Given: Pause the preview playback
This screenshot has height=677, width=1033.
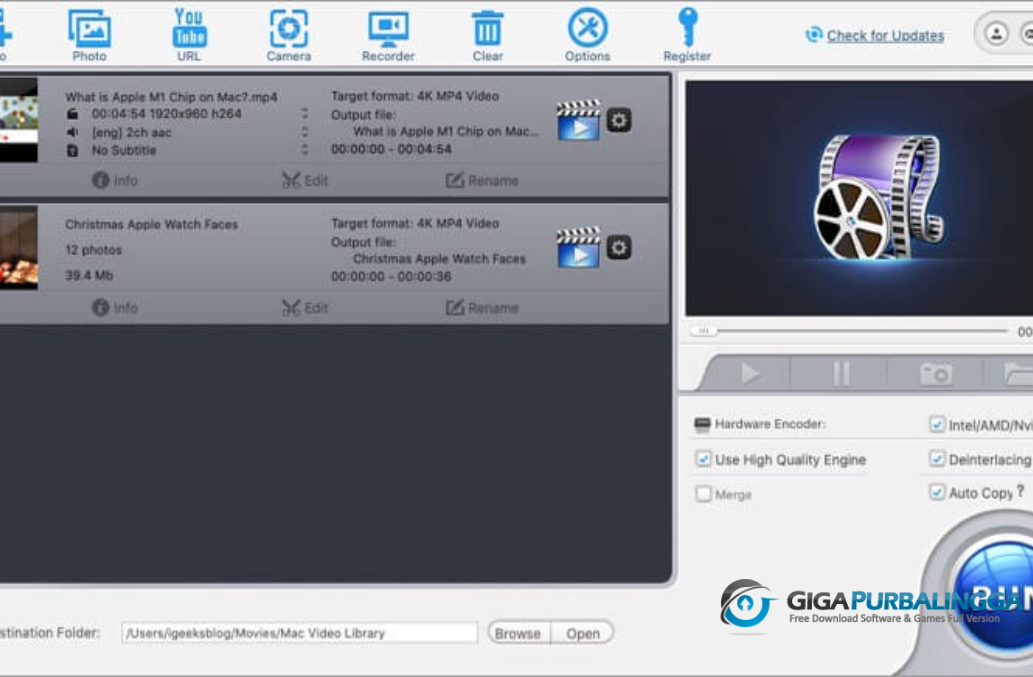Looking at the screenshot, I should pyautogui.click(x=841, y=373).
